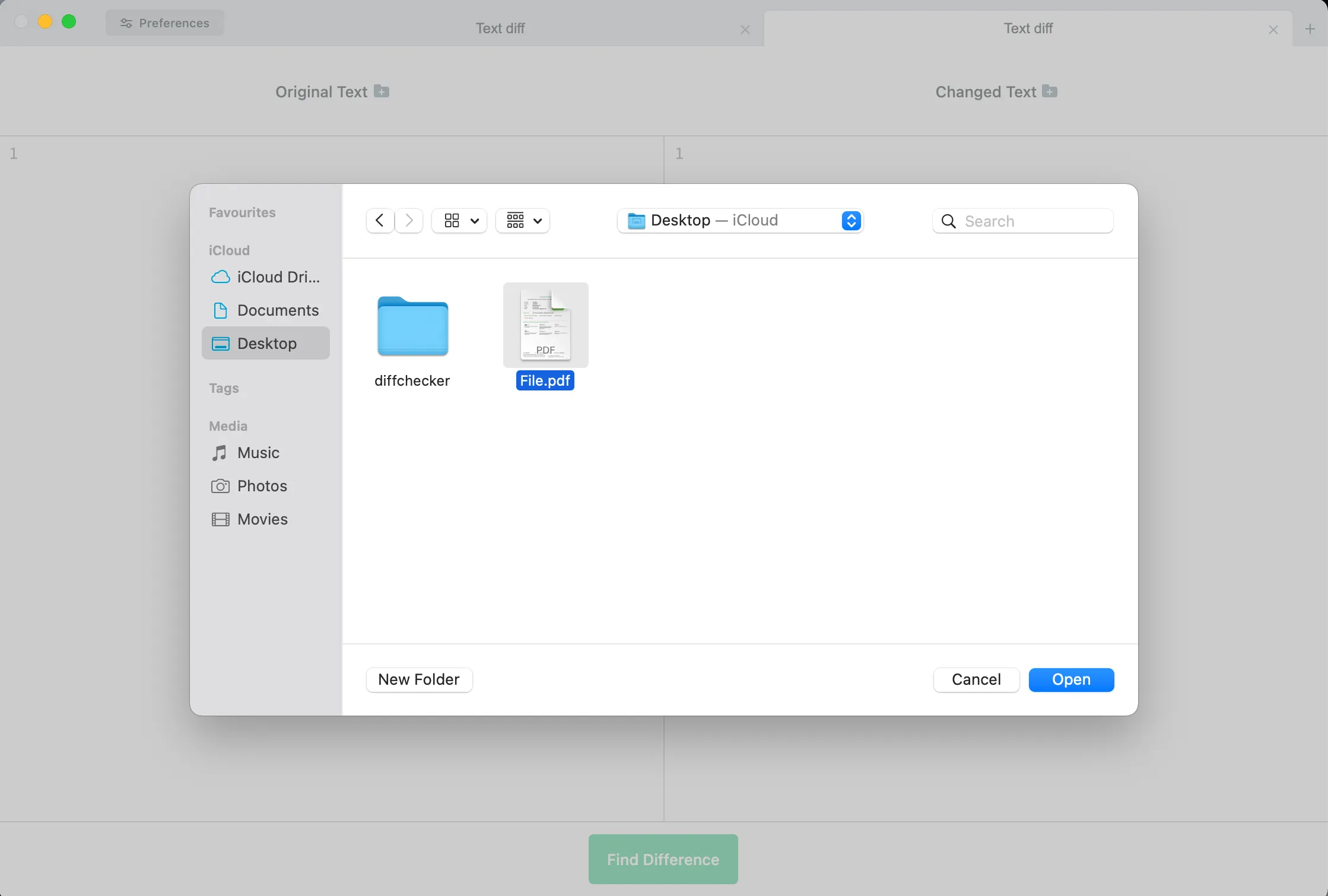Screen dimensions: 1328x896
Task: Select the Music media source icon
Action: point(219,452)
